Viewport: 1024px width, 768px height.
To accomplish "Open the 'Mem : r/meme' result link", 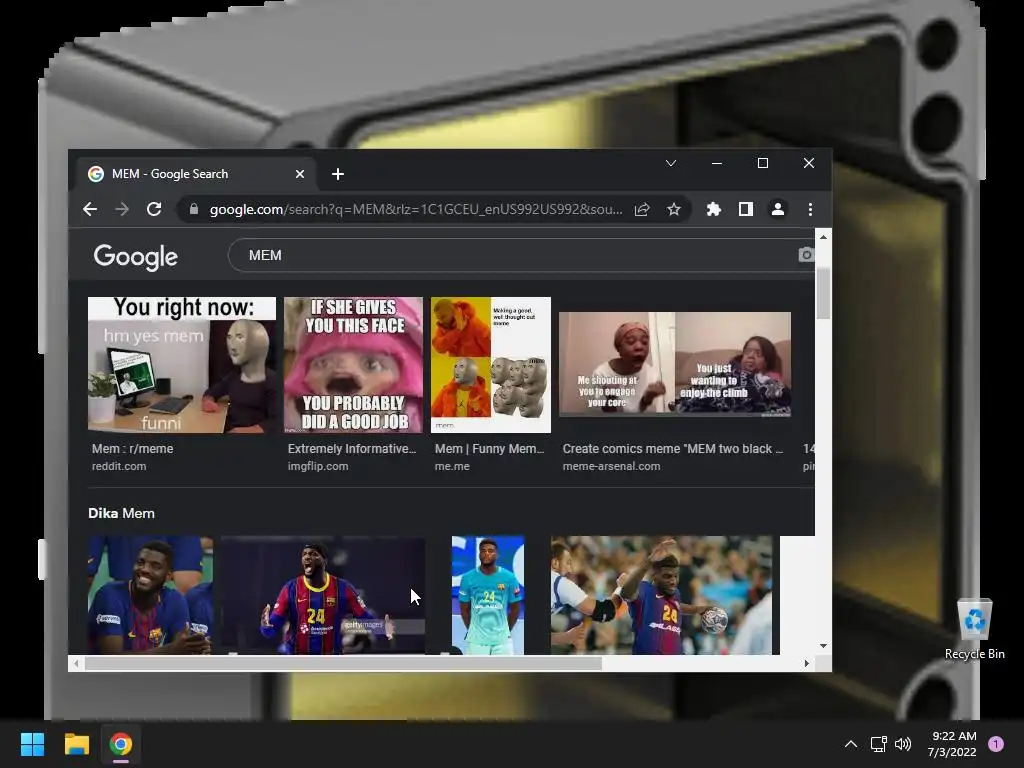I will pyautogui.click(x=133, y=449).
